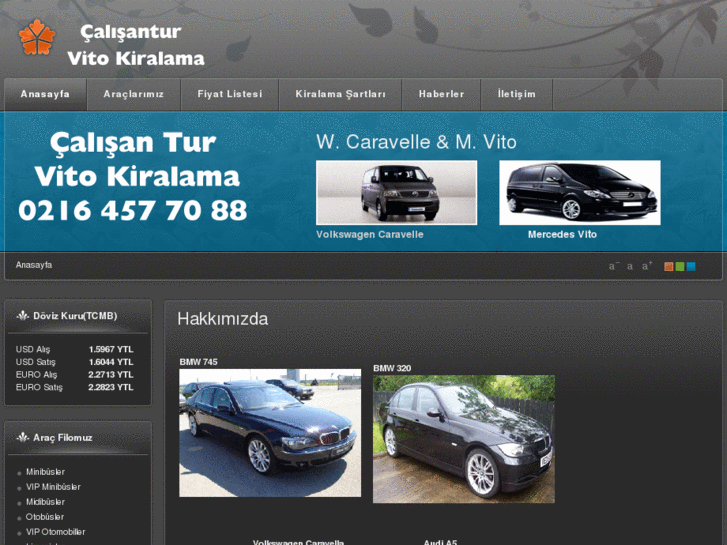Click the Mercedes Vito caption in banner

click(x=562, y=235)
